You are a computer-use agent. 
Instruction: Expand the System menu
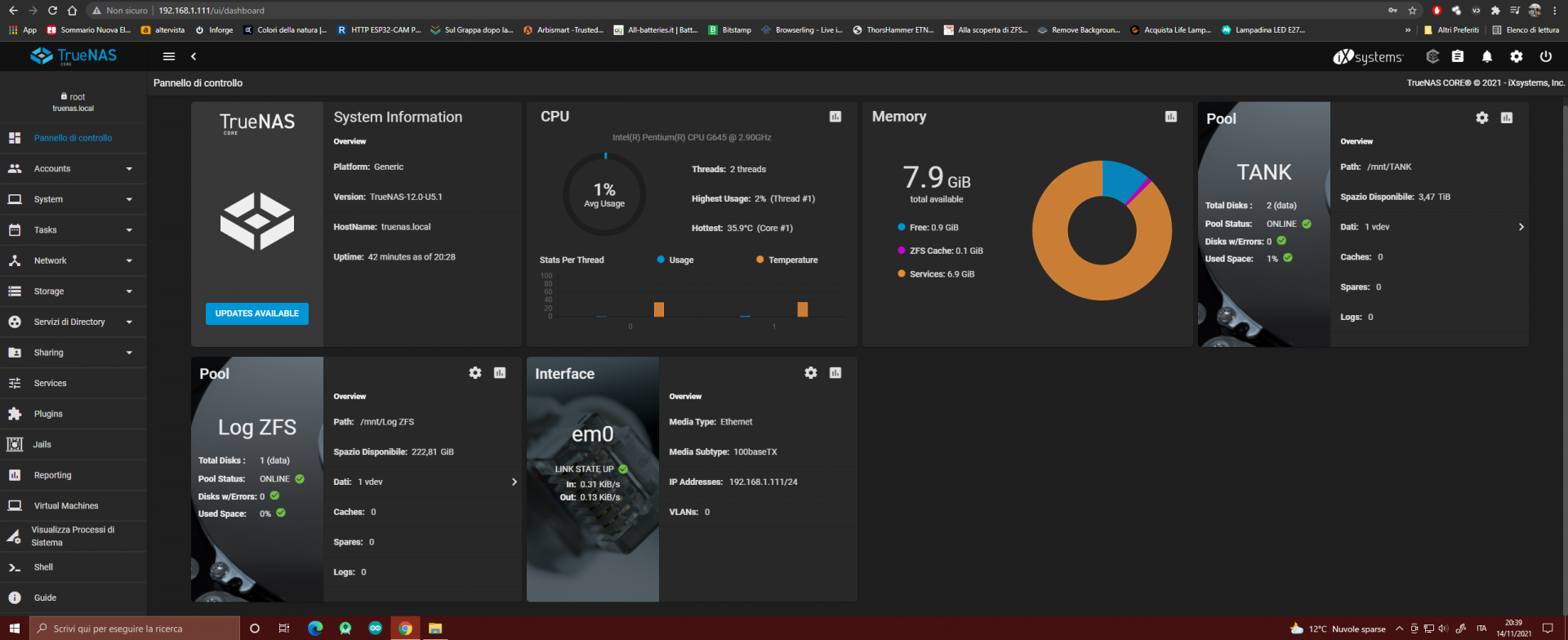73,199
